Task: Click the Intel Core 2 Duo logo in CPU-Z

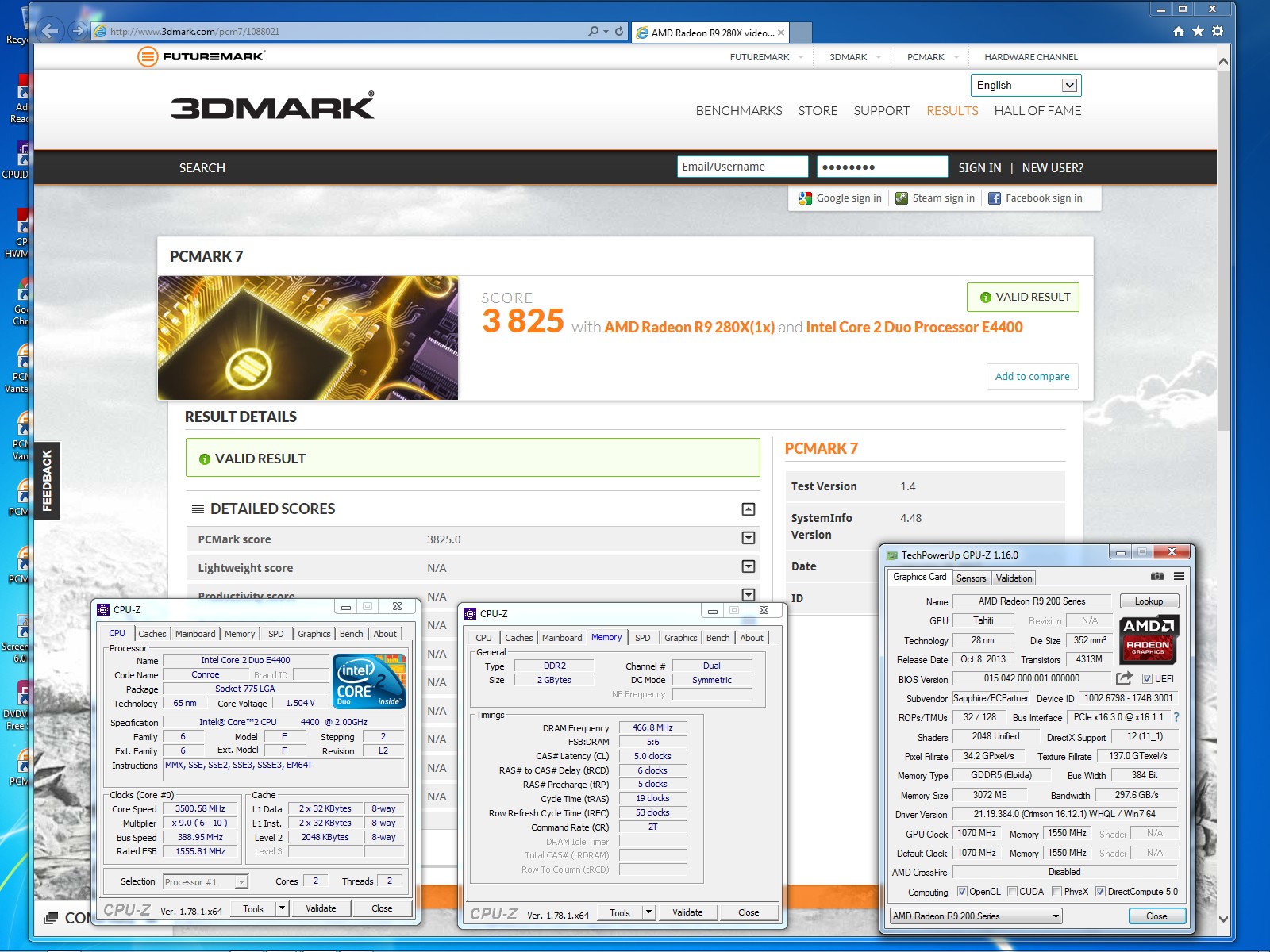Action: [369, 681]
